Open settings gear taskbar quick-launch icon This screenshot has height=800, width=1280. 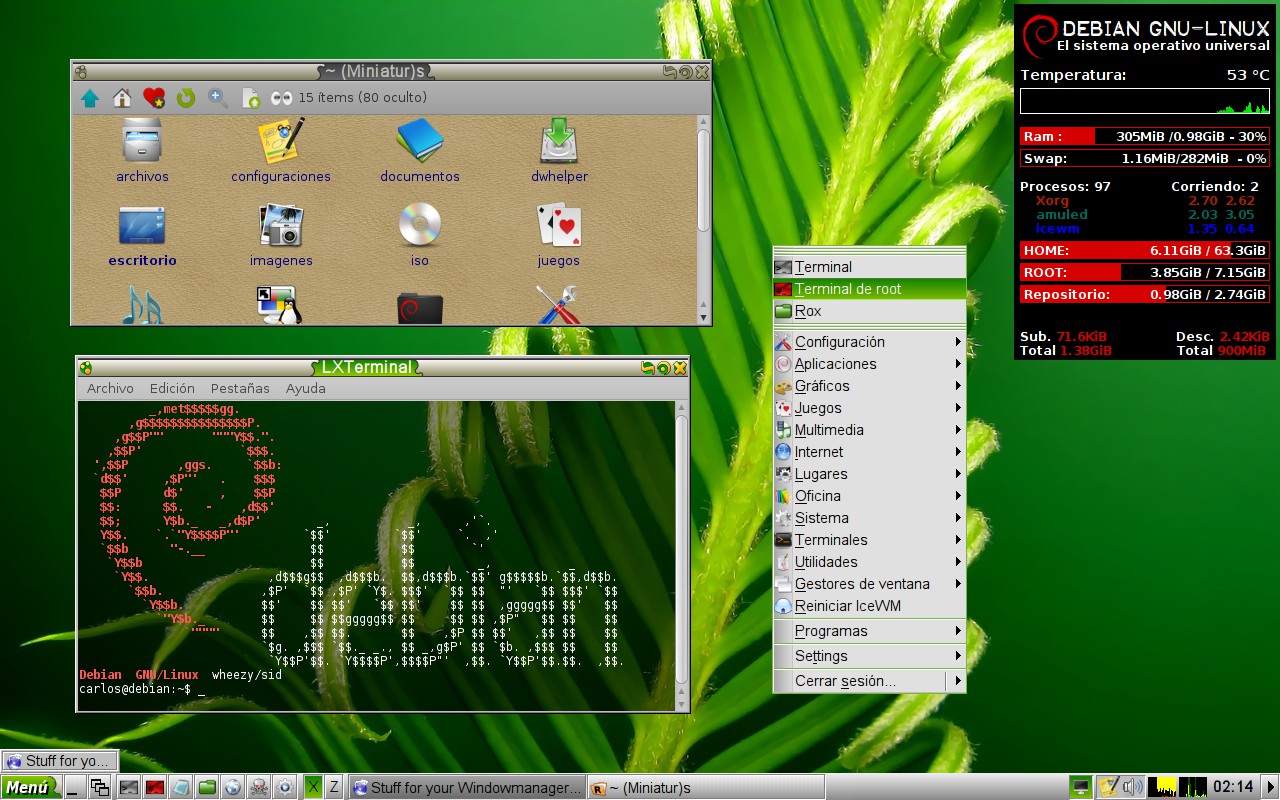click(285, 788)
